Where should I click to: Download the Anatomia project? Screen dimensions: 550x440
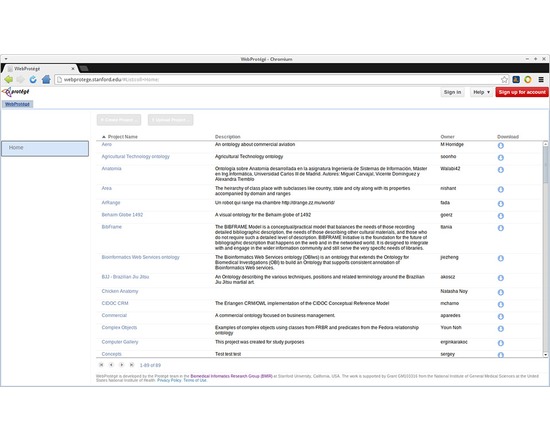coord(501,170)
